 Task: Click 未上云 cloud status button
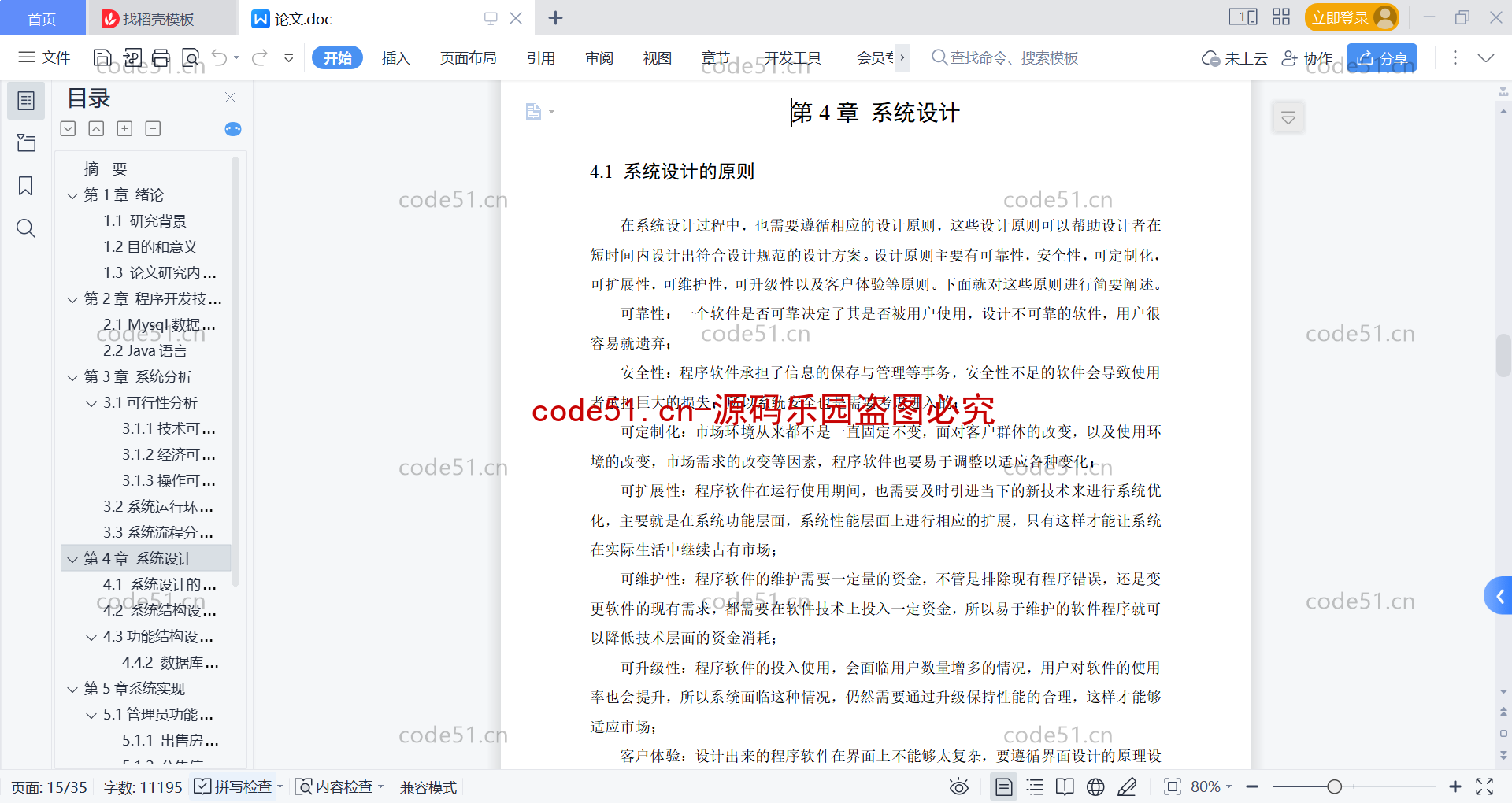[x=1234, y=58]
